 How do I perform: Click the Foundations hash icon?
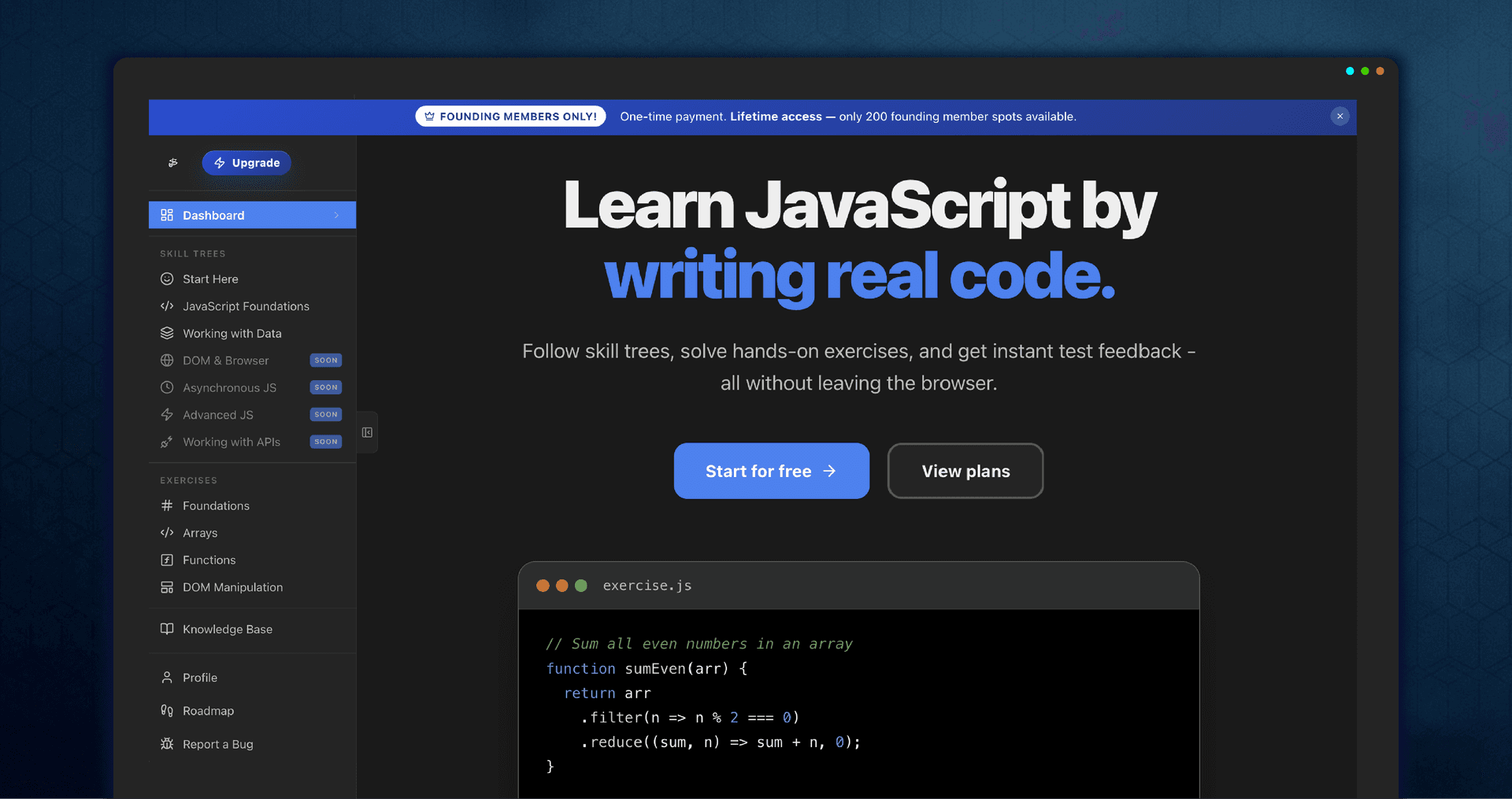click(167, 505)
